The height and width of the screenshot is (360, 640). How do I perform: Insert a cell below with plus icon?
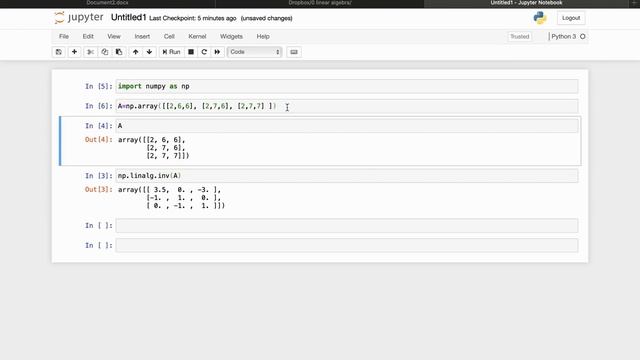click(x=74, y=52)
